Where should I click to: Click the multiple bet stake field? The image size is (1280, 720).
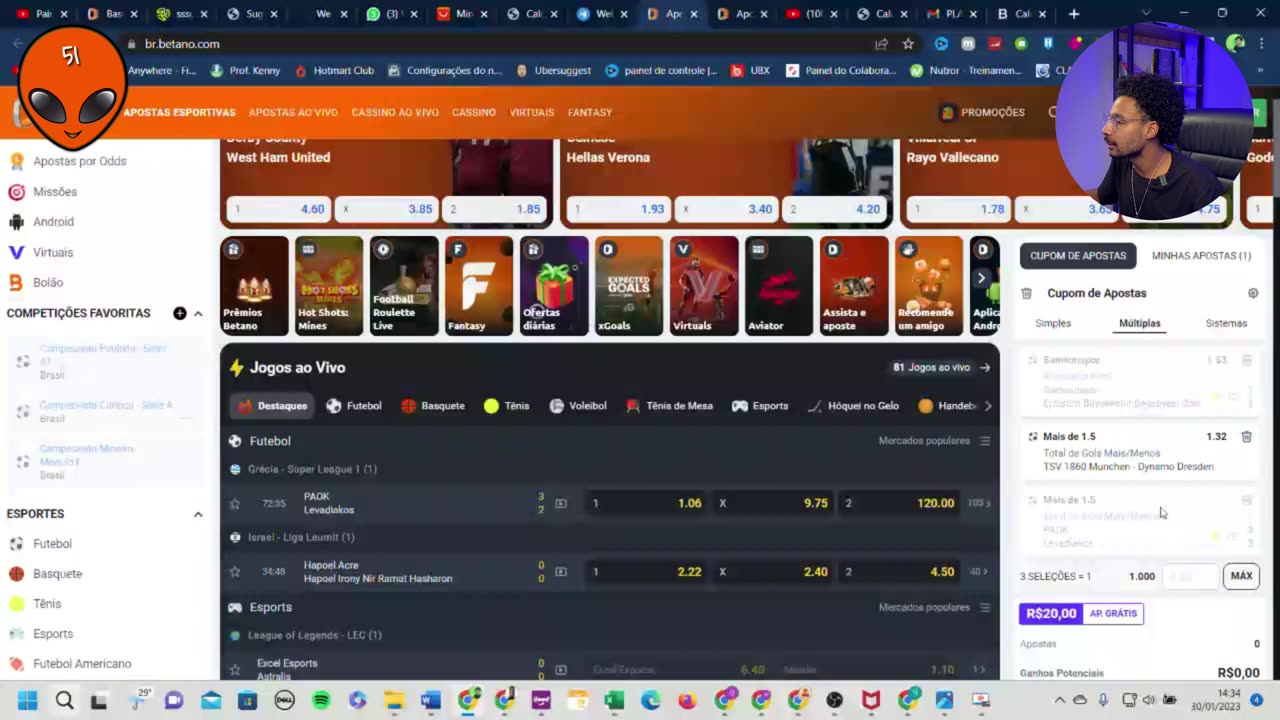1191,576
